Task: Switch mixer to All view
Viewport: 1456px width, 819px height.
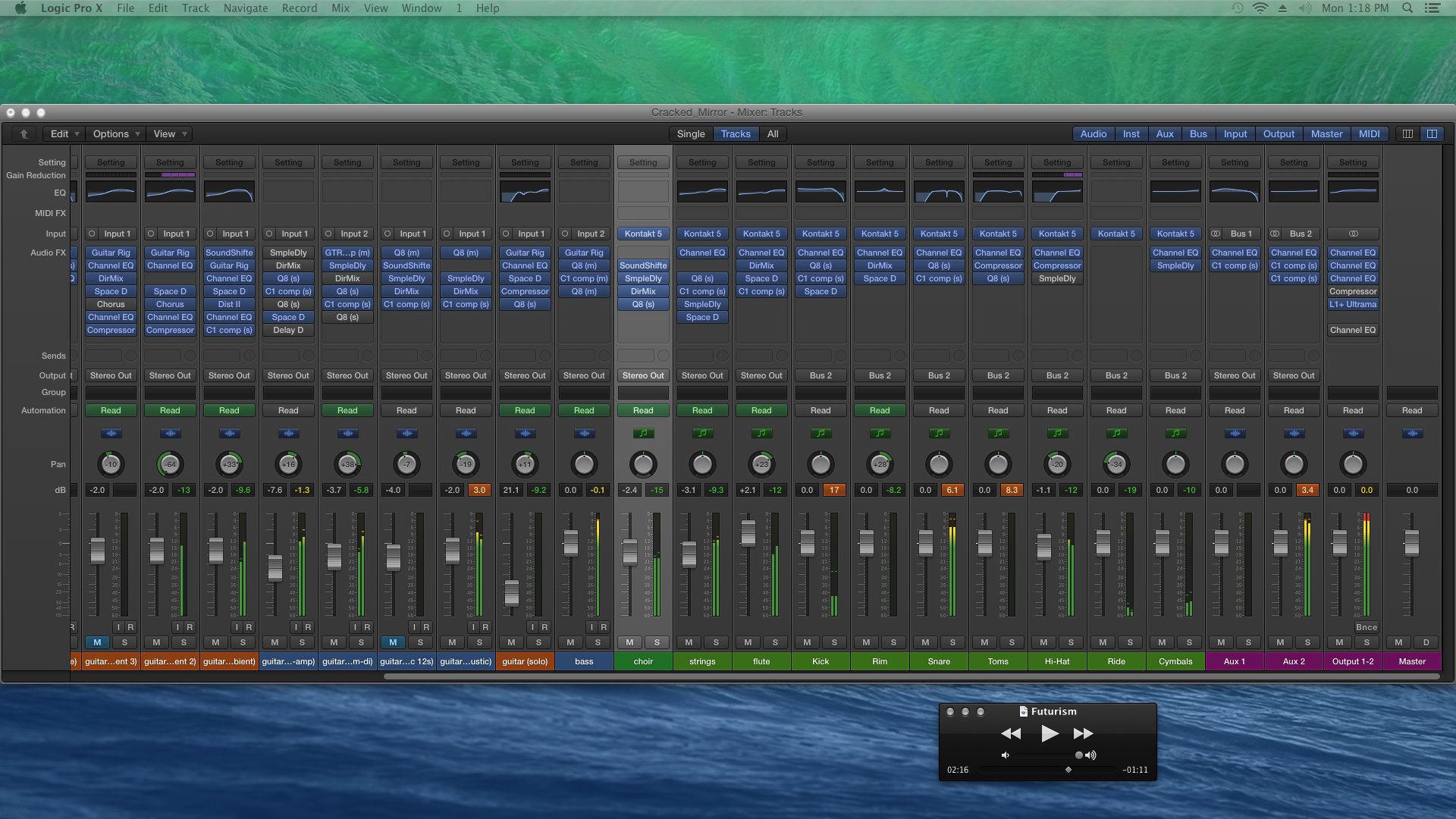Action: [773, 134]
